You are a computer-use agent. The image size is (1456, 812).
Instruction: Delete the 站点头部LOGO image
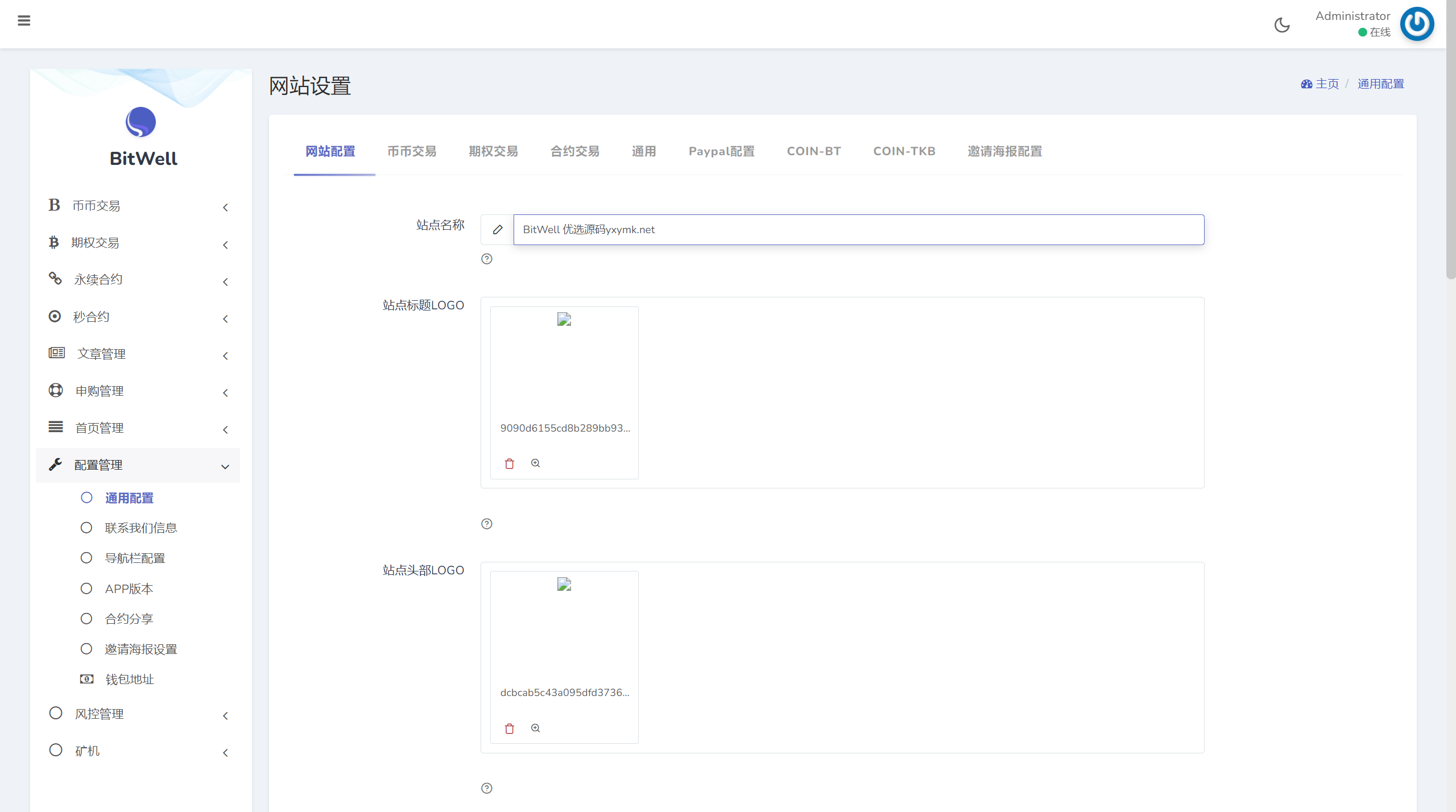point(509,728)
